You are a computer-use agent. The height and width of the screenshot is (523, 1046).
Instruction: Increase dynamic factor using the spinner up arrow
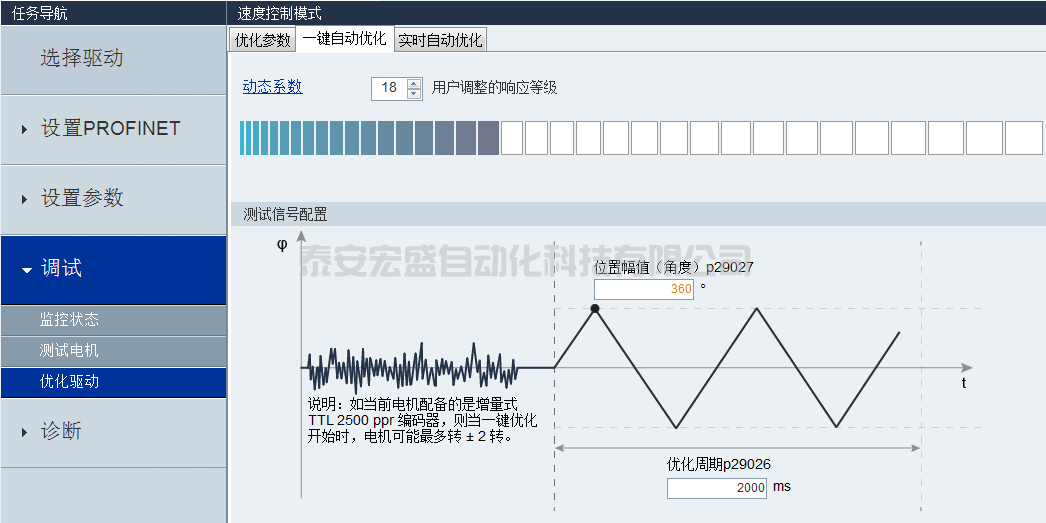click(414, 83)
